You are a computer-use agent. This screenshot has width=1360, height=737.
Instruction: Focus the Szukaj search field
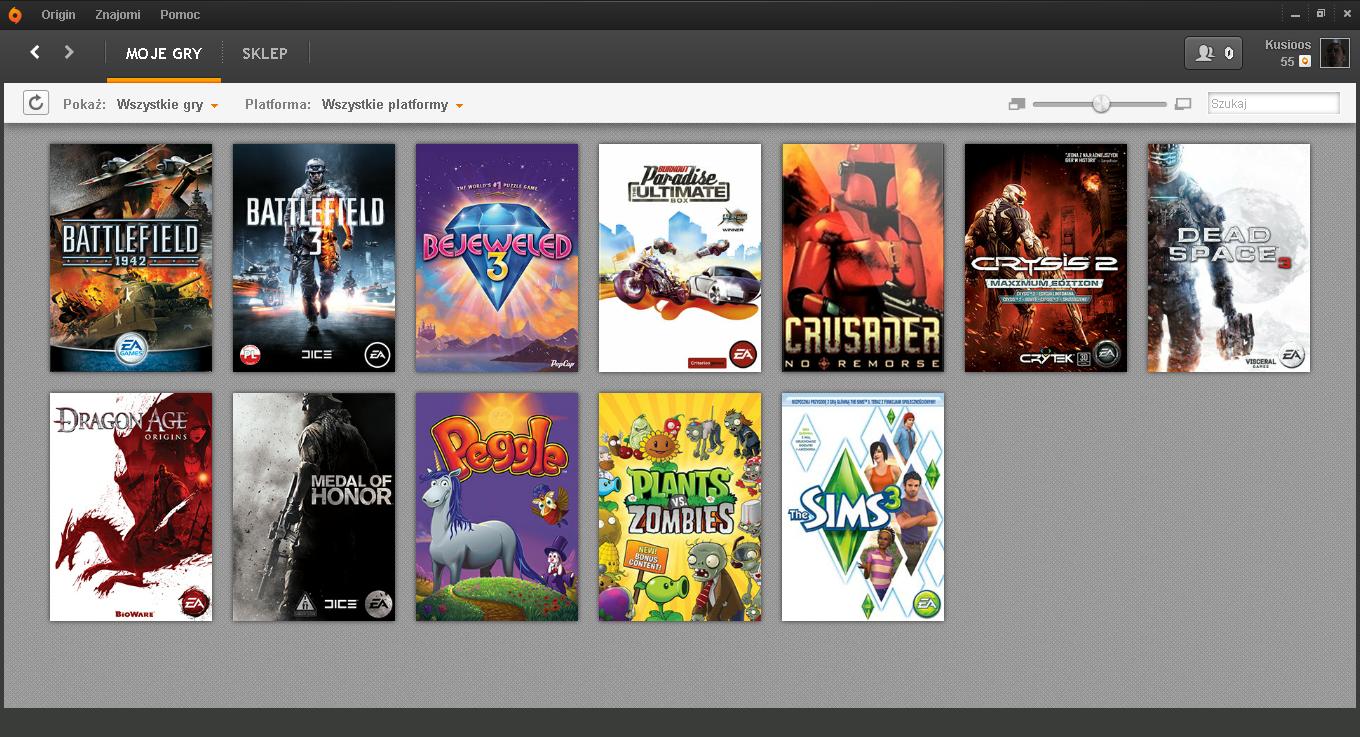tap(1274, 103)
